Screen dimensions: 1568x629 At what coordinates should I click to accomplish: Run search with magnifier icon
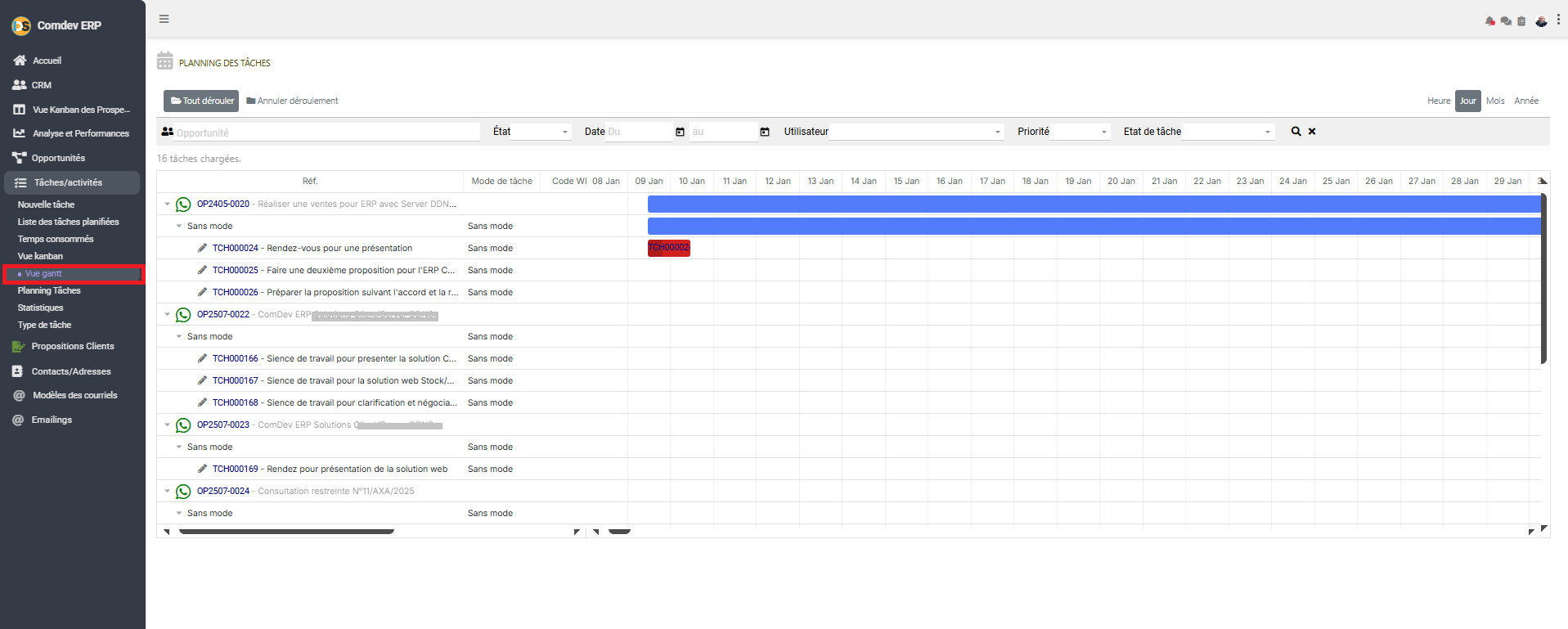click(1296, 131)
